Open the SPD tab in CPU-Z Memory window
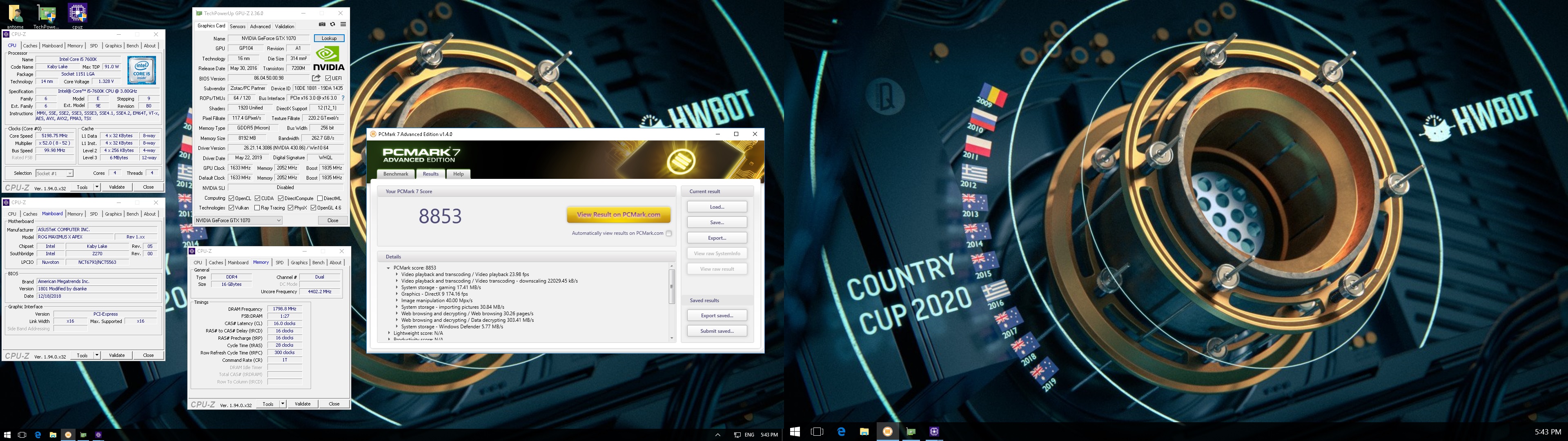This screenshot has width=1568, height=441. tap(279, 263)
